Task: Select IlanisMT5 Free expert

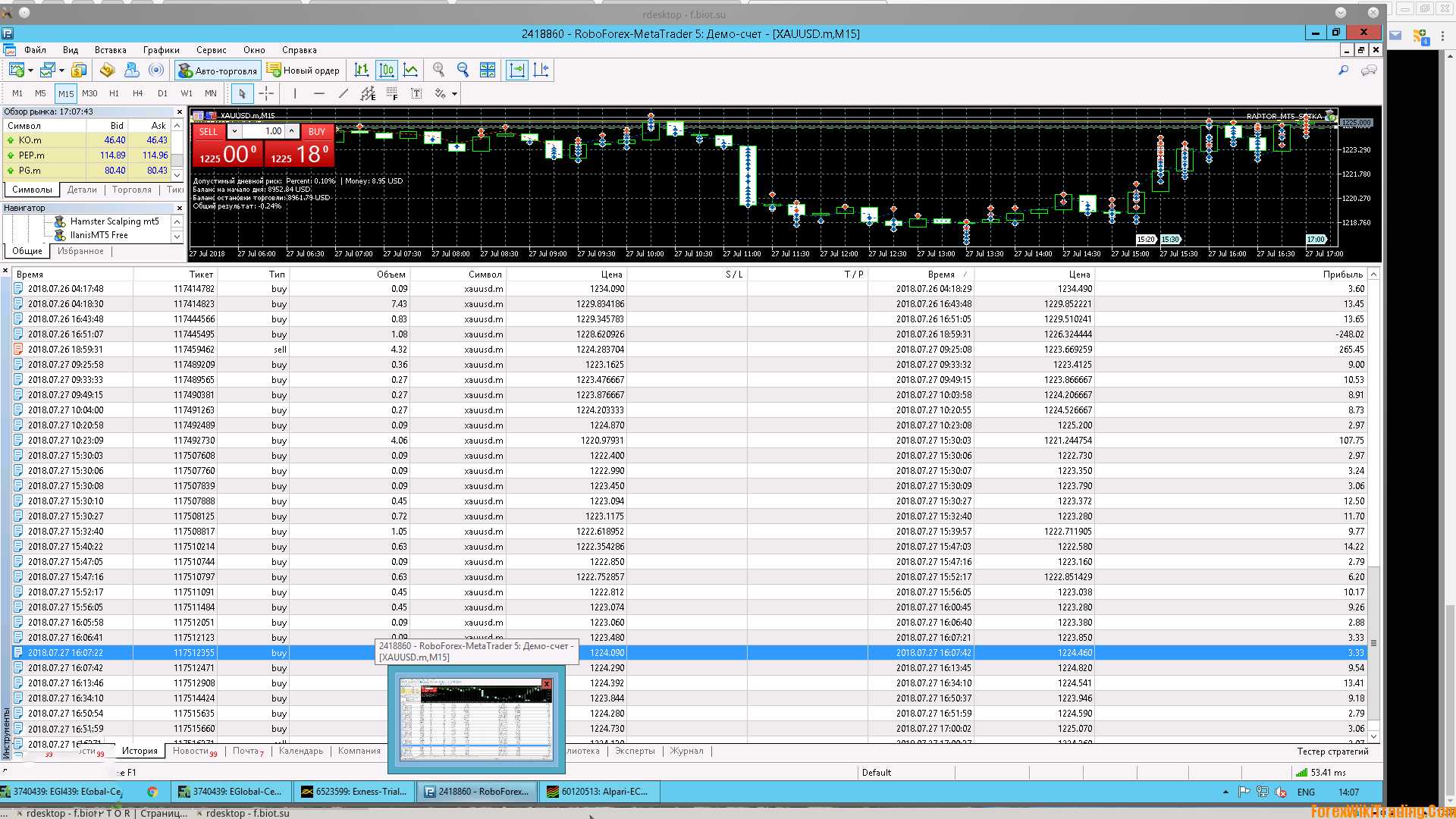Action: point(99,235)
